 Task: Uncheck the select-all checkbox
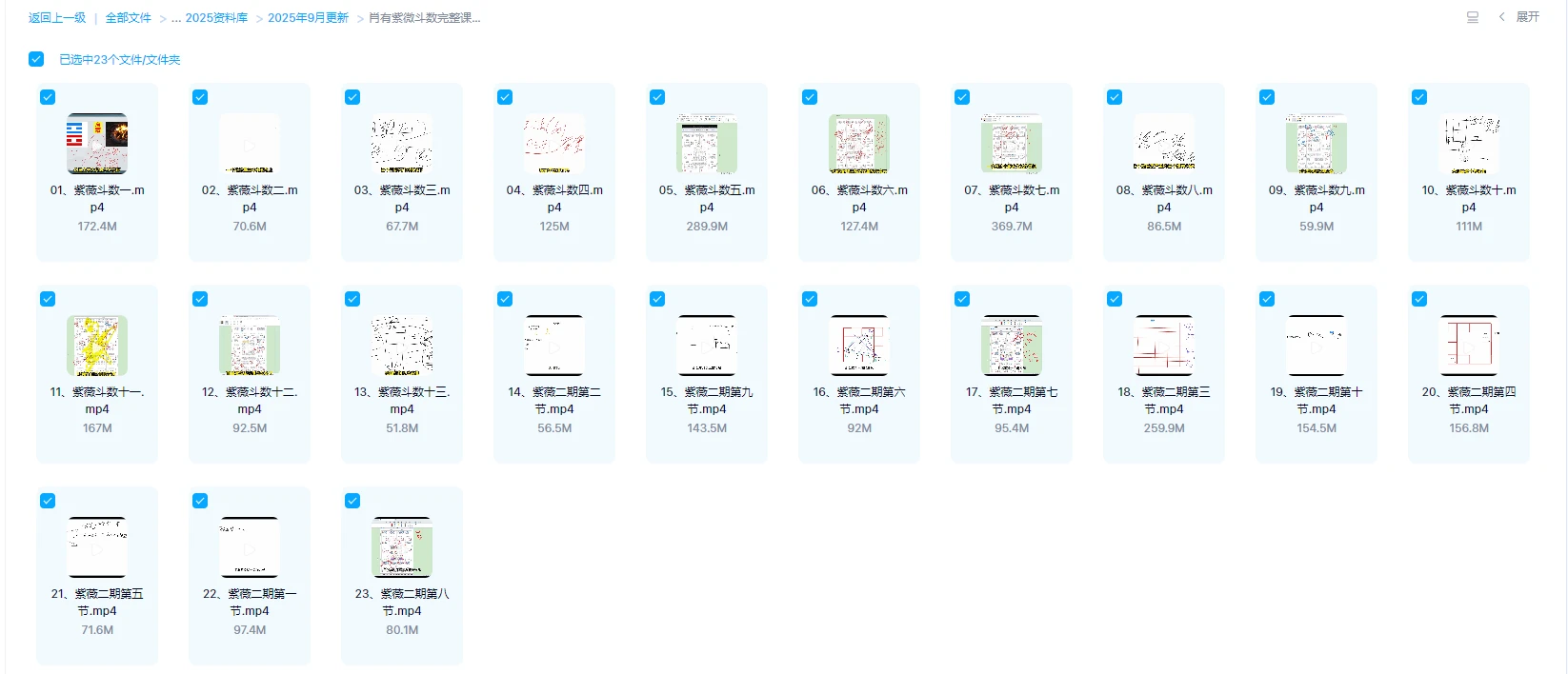click(36, 59)
